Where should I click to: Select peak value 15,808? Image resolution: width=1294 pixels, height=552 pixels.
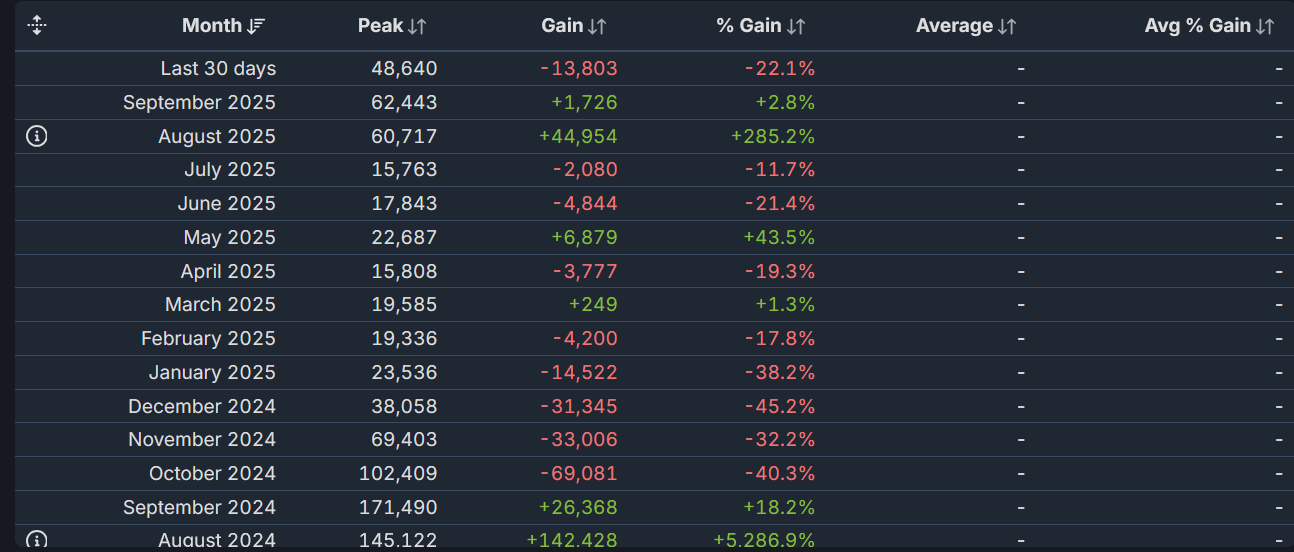(404, 272)
